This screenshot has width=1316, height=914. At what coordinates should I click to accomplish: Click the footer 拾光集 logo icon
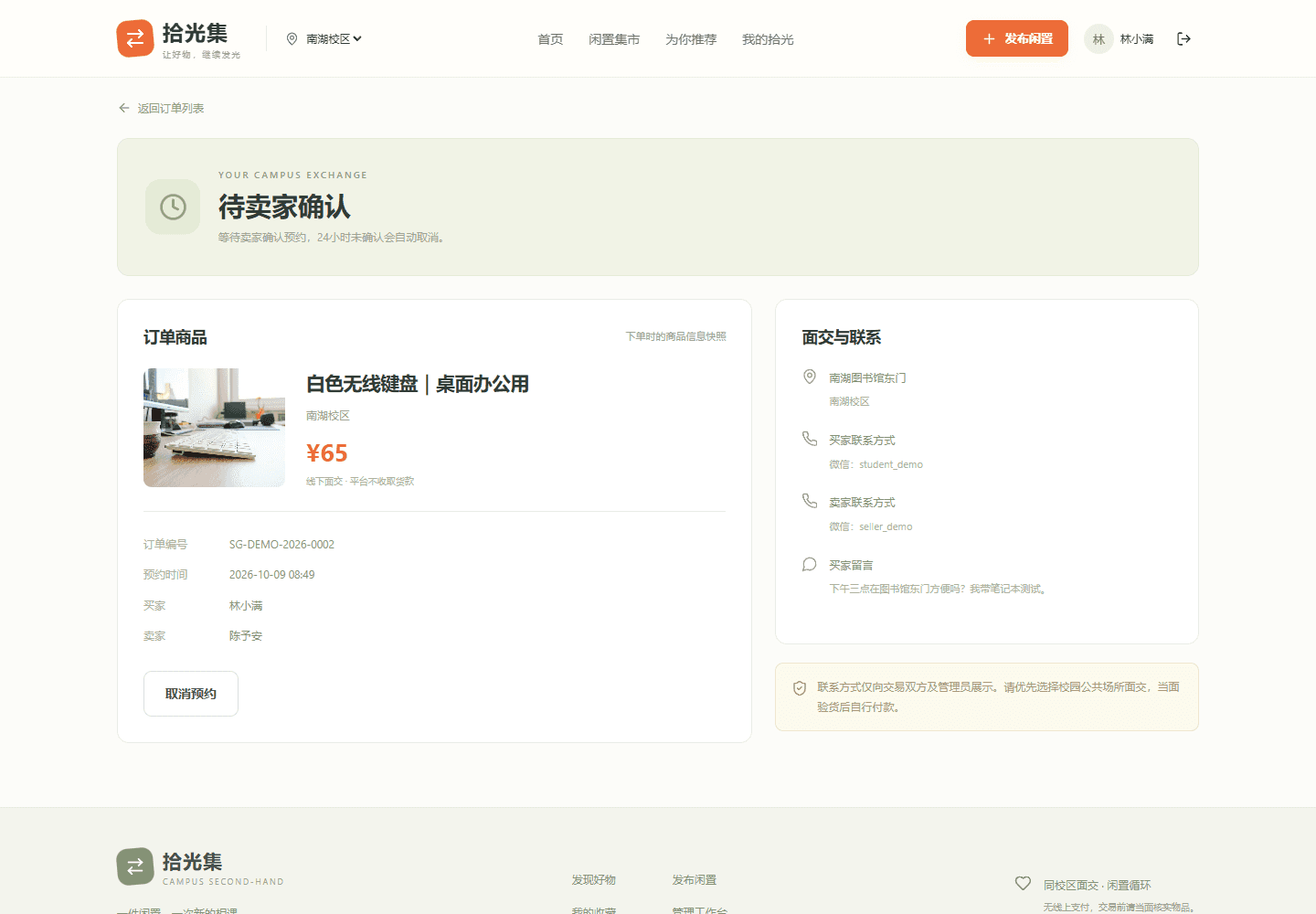[135, 866]
